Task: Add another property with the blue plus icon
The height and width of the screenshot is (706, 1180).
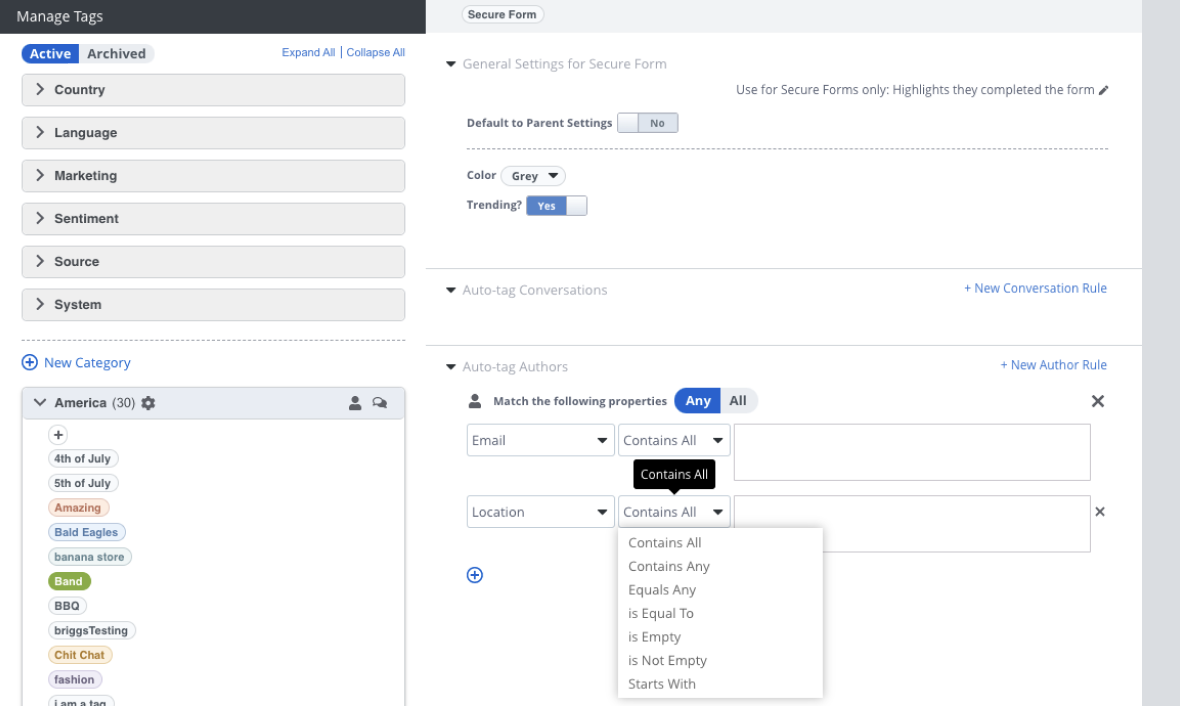Action: [475, 575]
